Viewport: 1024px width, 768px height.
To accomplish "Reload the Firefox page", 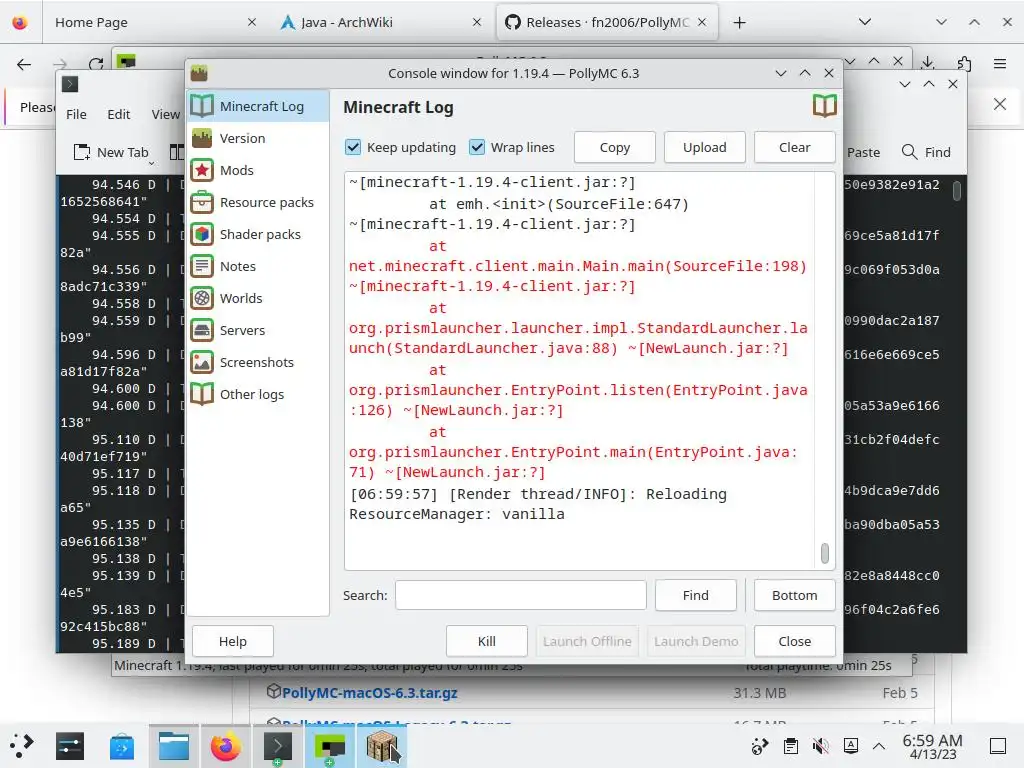I will coord(96,64).
